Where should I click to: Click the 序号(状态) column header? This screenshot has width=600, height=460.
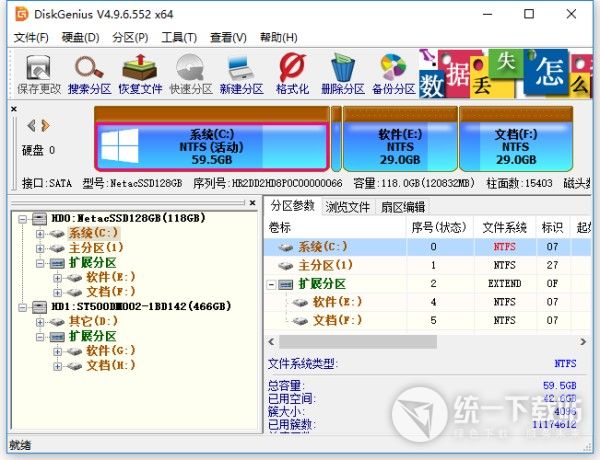click(439, 227)
